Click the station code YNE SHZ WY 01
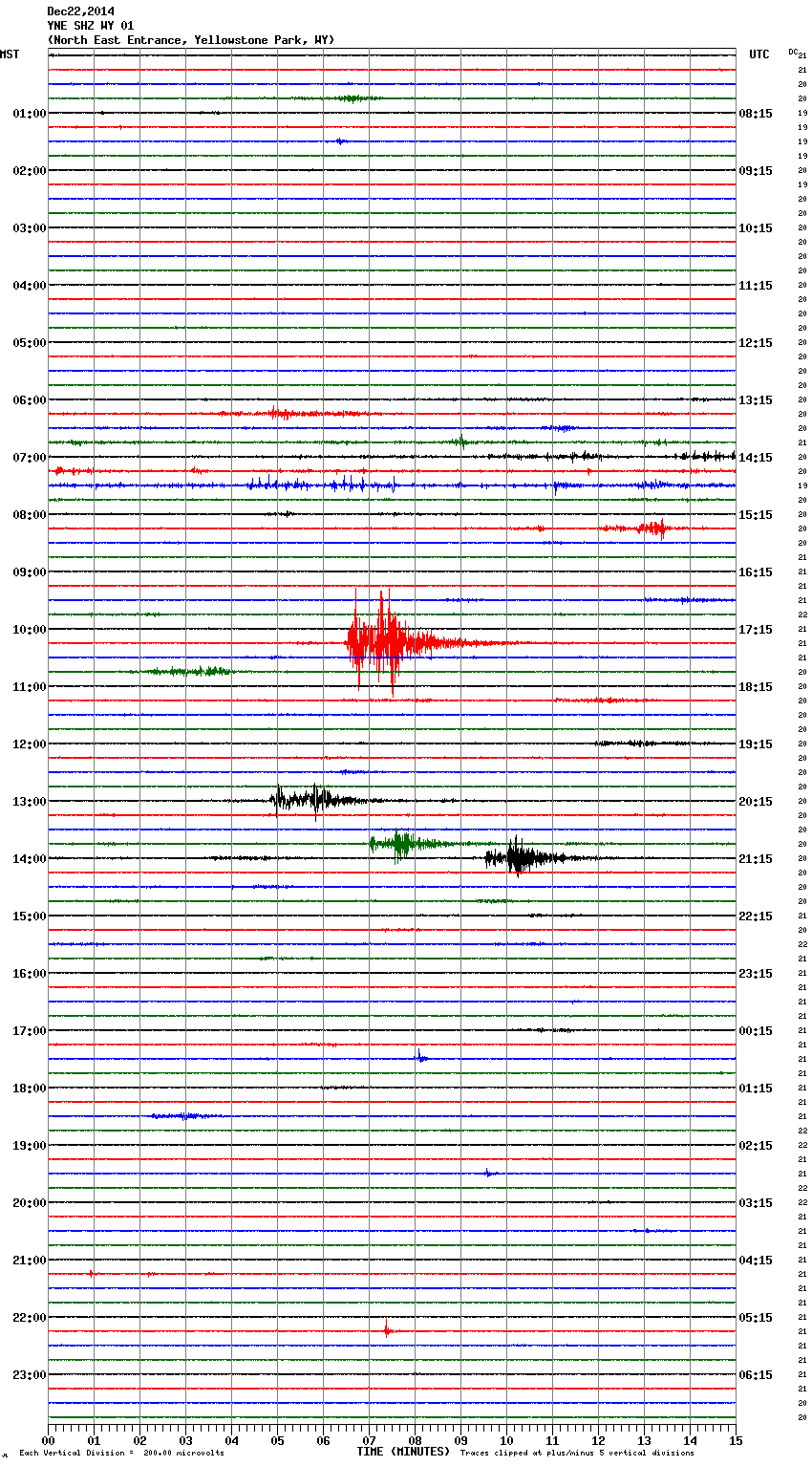The height and width of the screenshot is (1466, 812). [x=91, y=26]
